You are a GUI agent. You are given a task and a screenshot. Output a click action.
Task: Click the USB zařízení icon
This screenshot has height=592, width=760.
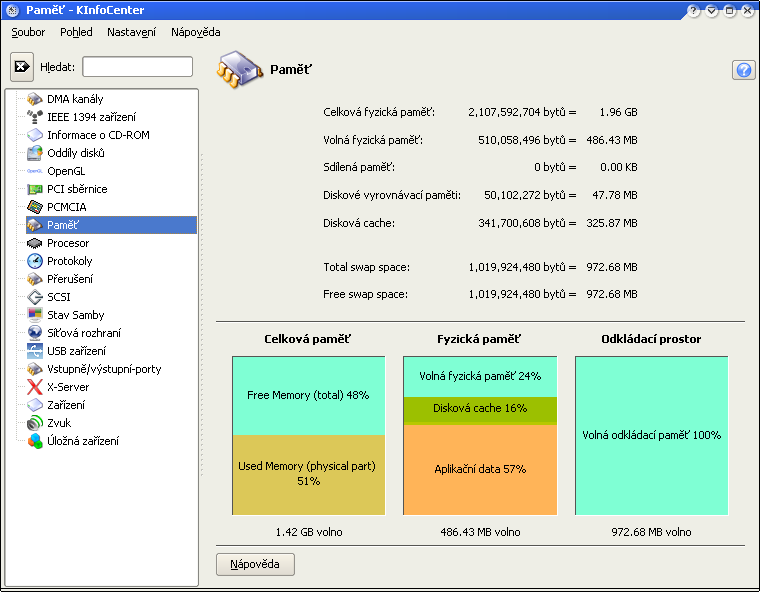(x=35, y=351)
